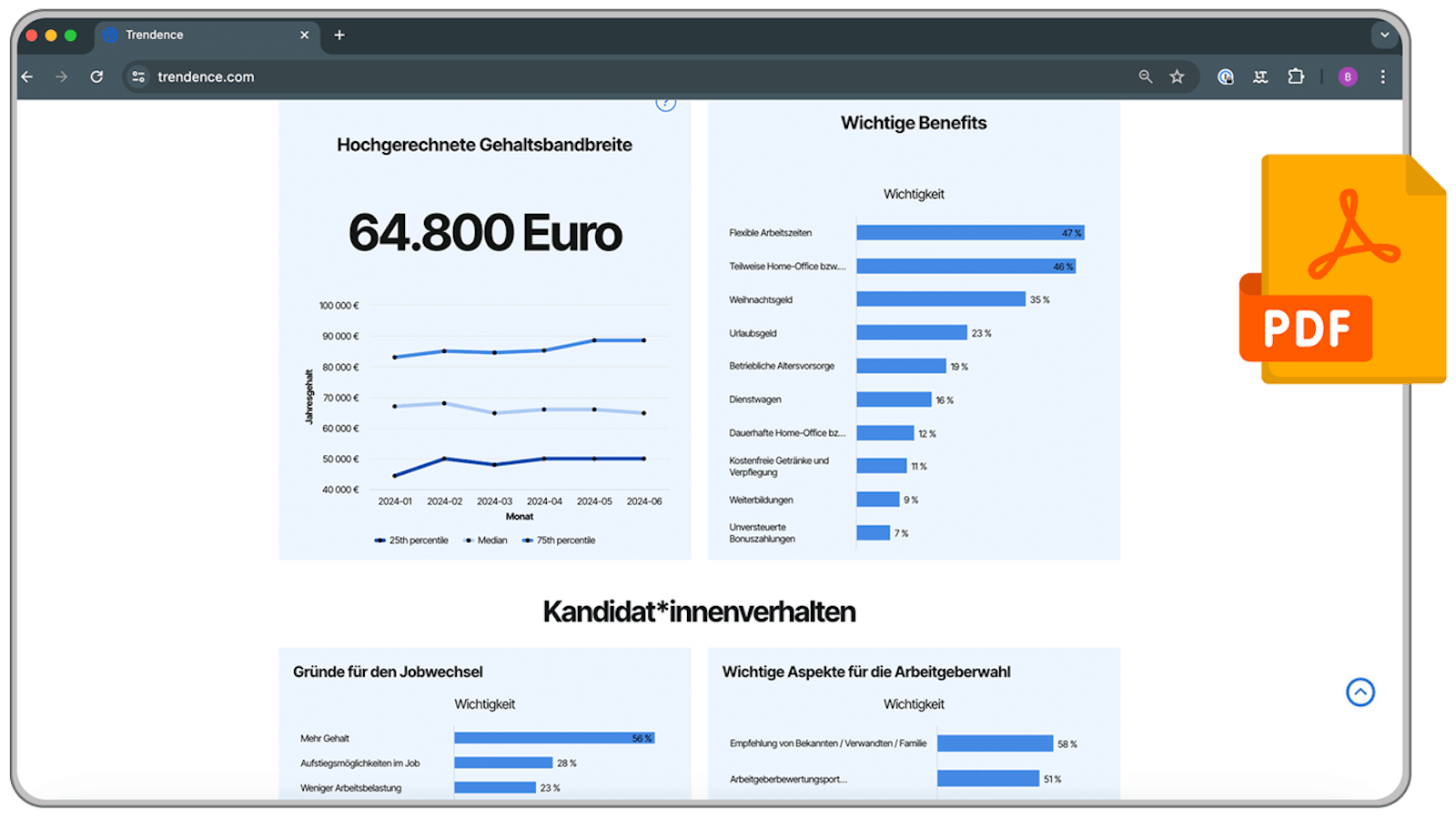Image resolution: width=1456 pixels, height=819 pixels.
Task: Click the Gründe für den Jobwechsel title
Action: (x=388, y=672)
